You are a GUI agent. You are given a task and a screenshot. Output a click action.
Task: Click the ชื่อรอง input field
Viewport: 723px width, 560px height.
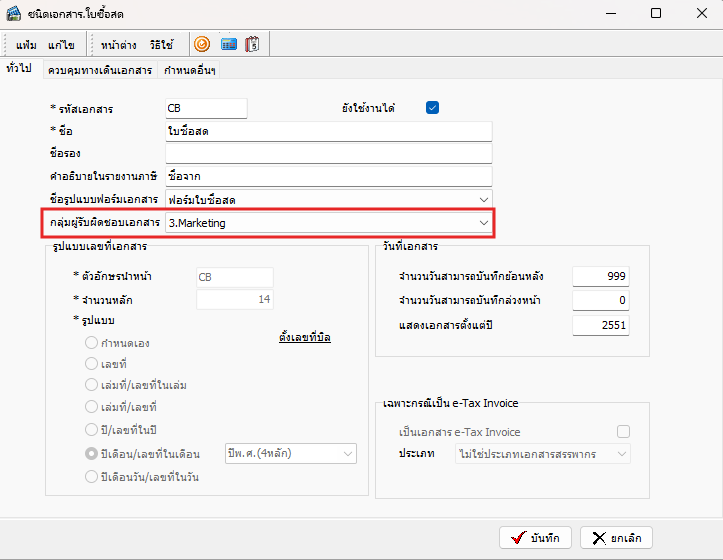(x=329, y=153)
